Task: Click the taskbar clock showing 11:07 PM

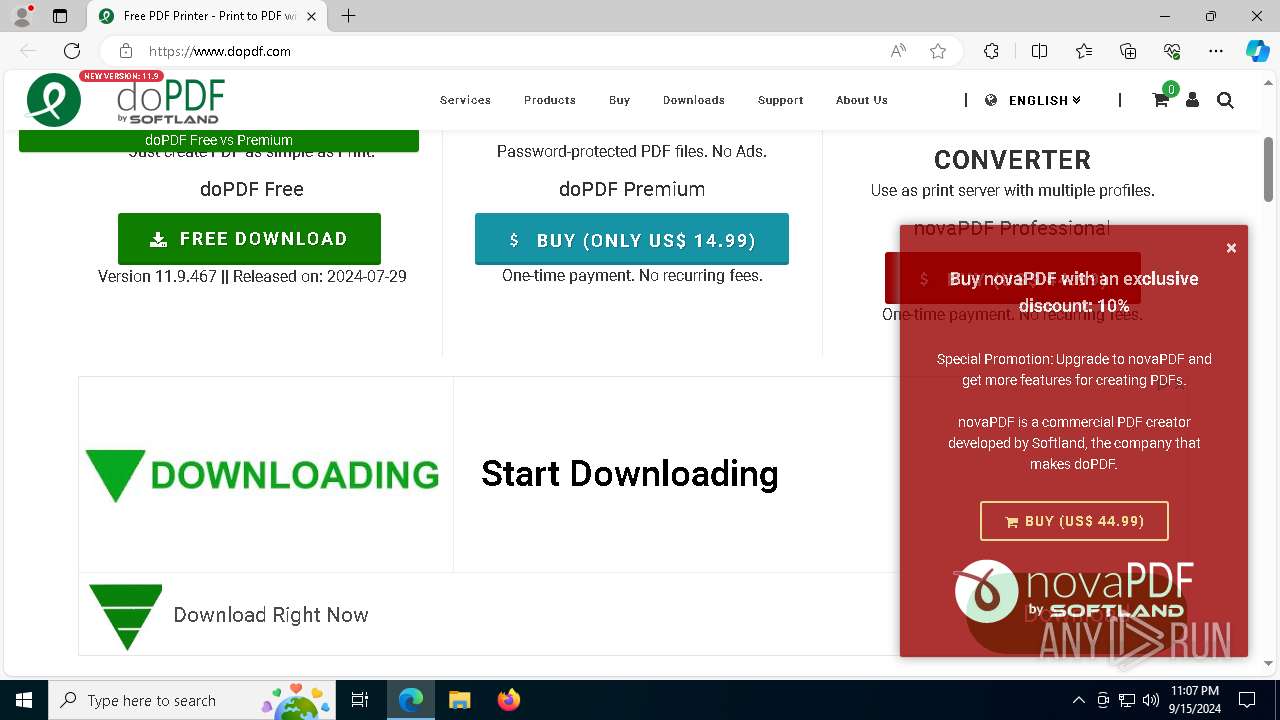Action: [1194, 700]
